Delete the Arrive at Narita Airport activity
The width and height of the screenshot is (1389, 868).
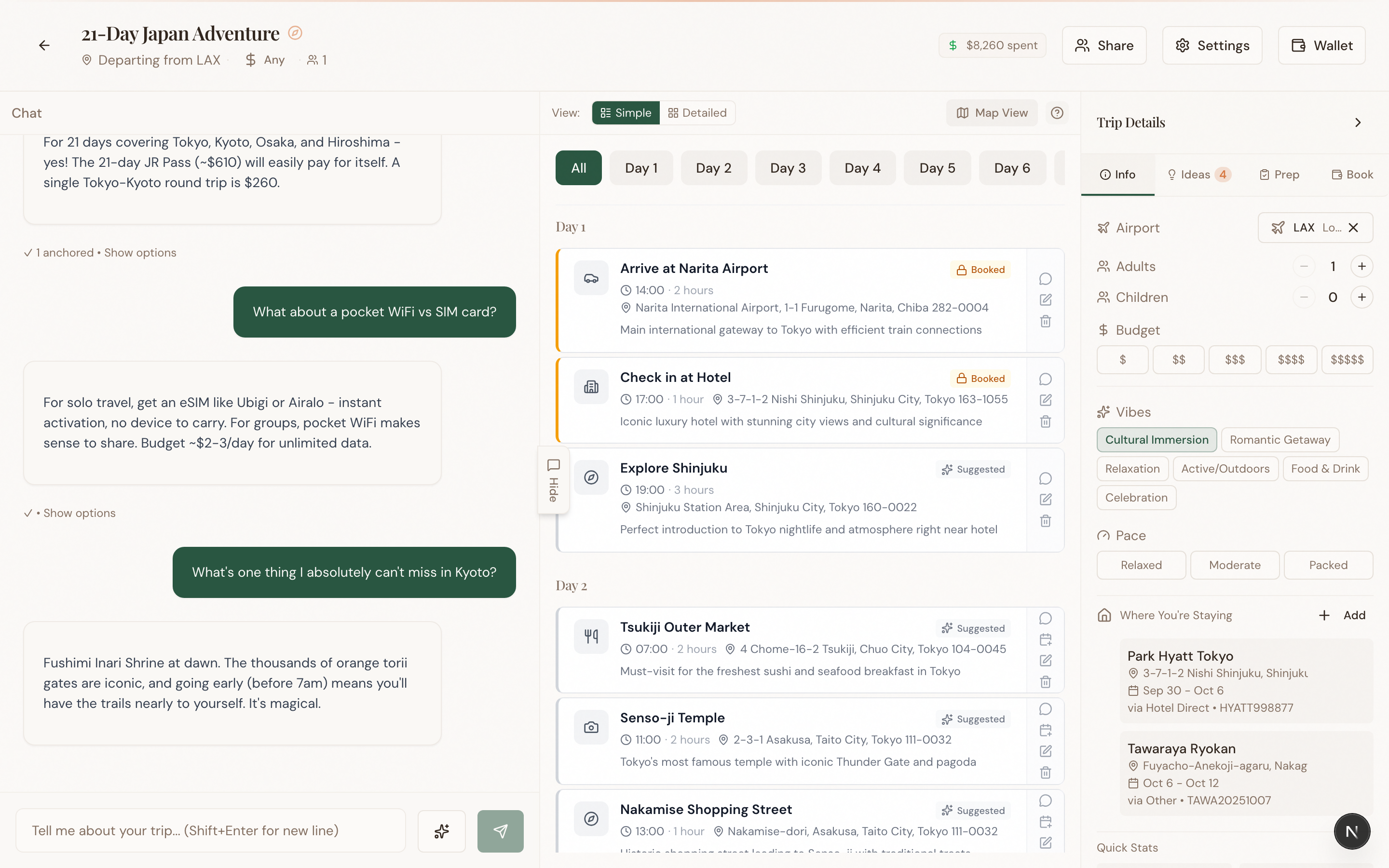1045,322
